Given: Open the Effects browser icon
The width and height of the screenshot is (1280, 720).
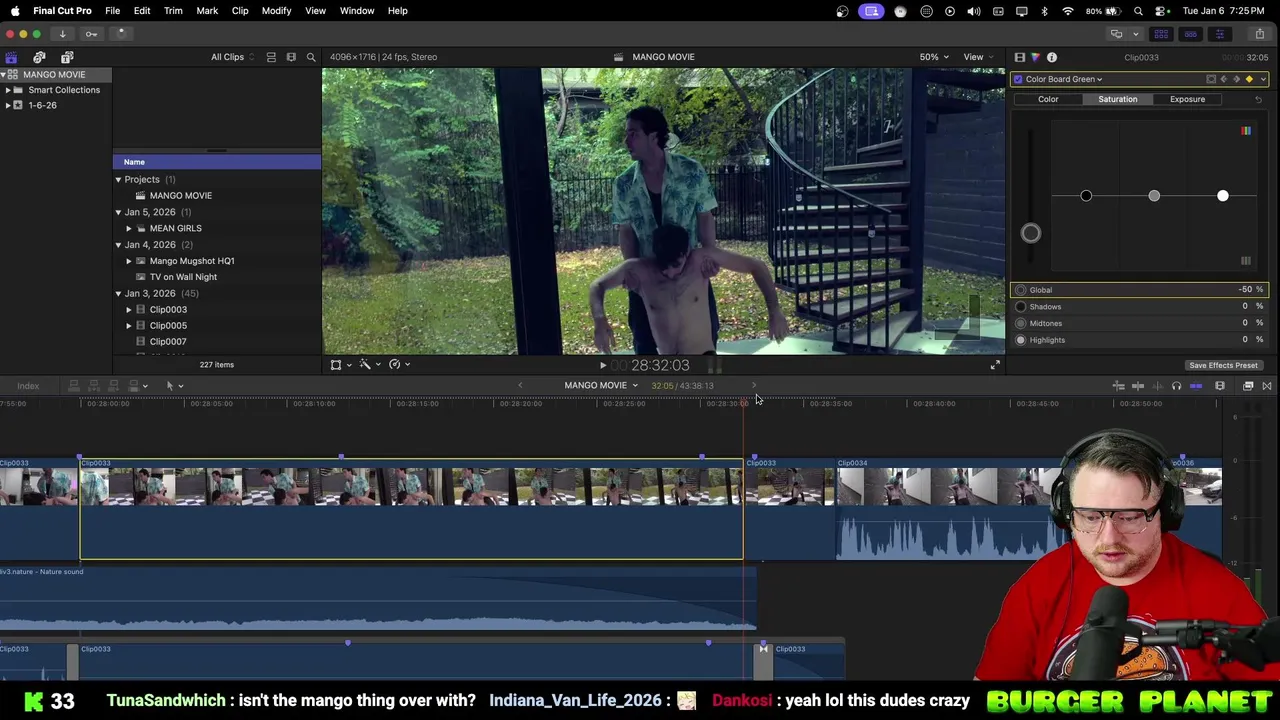Looking at the screenshot, I should pos(1248,386).
